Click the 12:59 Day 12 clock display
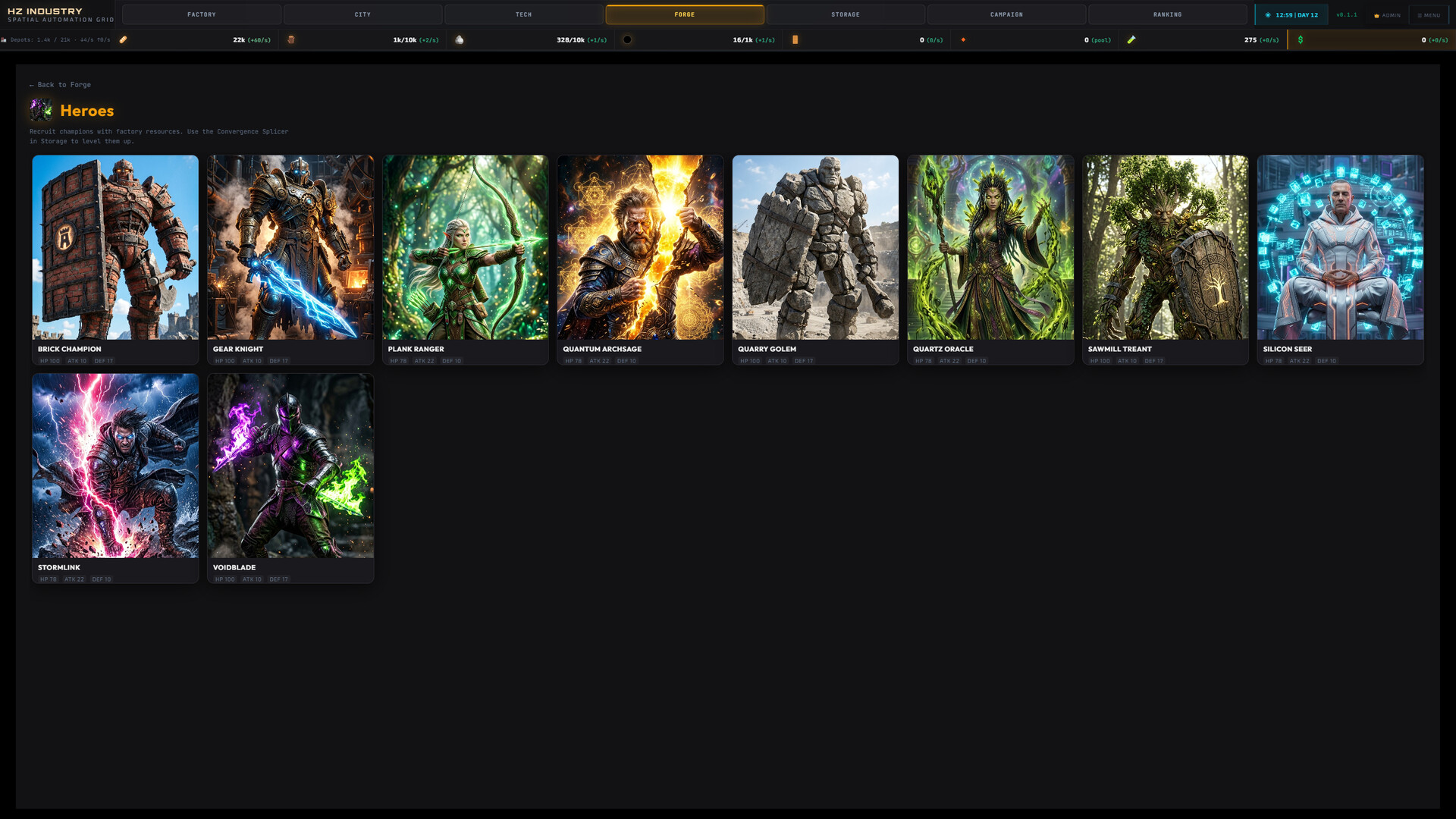 1291,15
